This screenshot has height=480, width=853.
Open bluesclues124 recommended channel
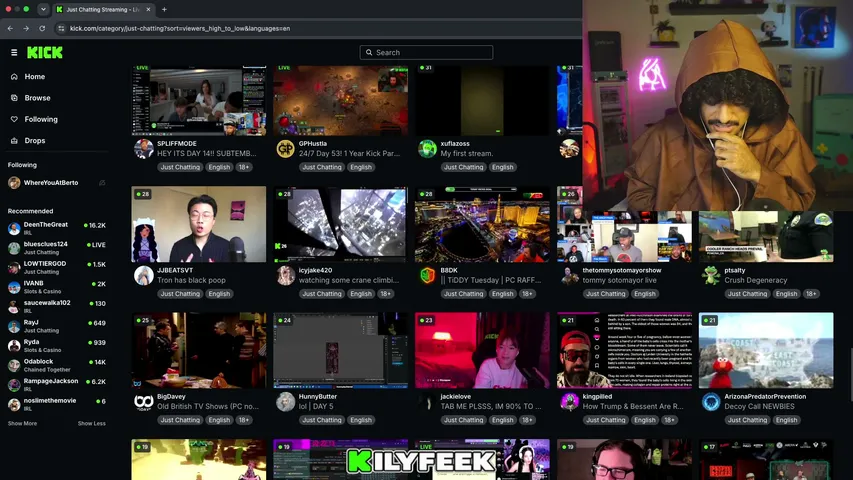pyautogui.click(x=57, y=248)
